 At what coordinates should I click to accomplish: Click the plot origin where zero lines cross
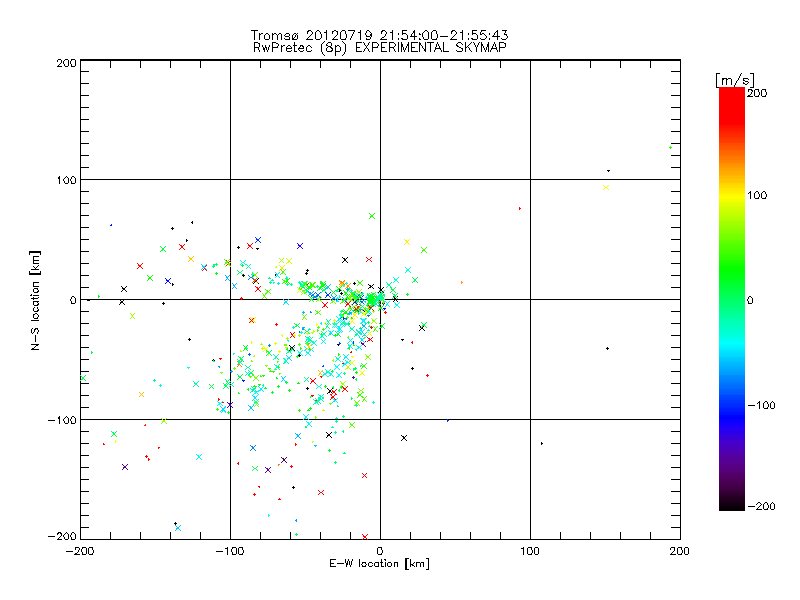coord(380,299)
